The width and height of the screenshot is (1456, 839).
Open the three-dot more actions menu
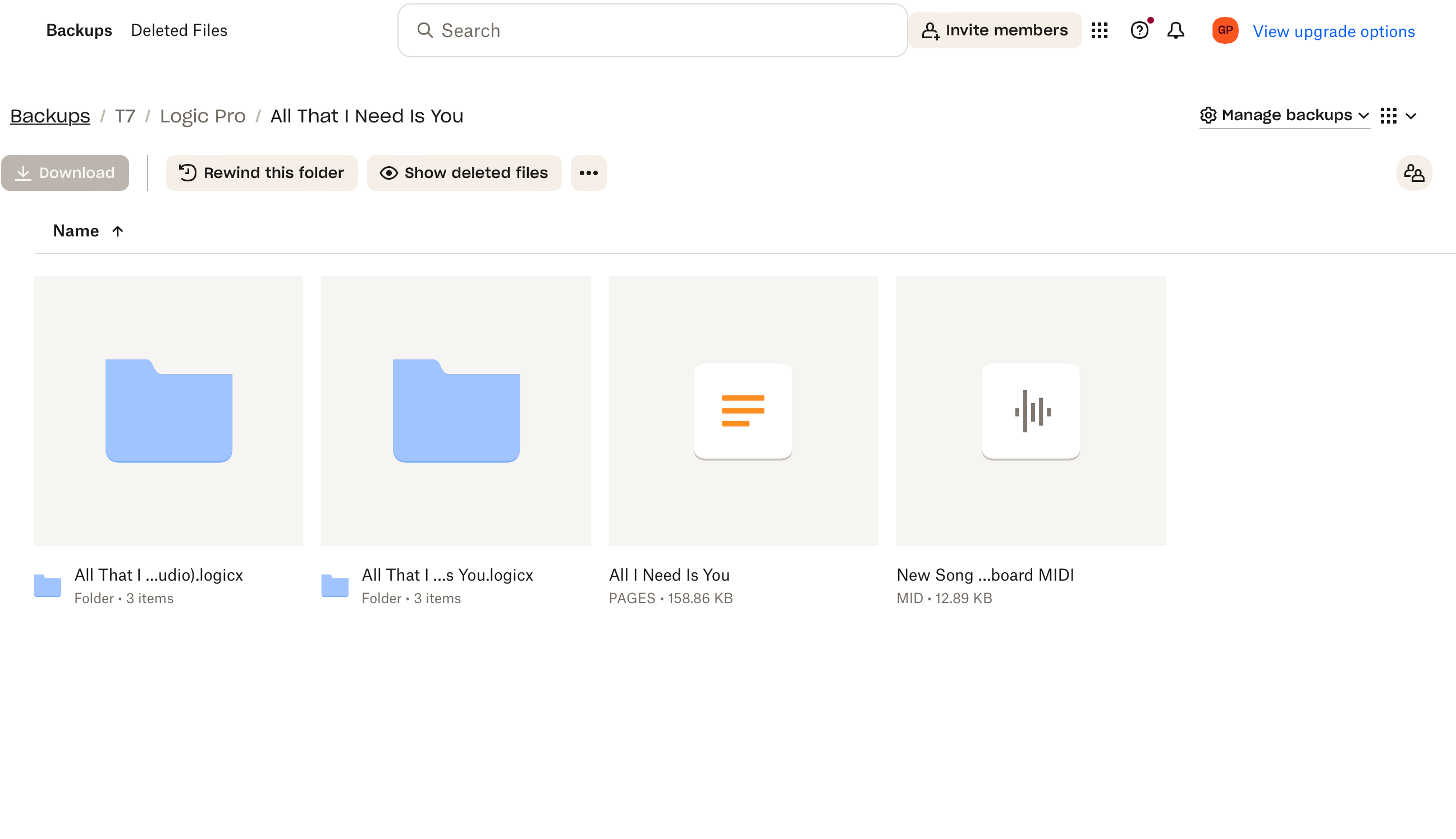(x=588, y=173)
